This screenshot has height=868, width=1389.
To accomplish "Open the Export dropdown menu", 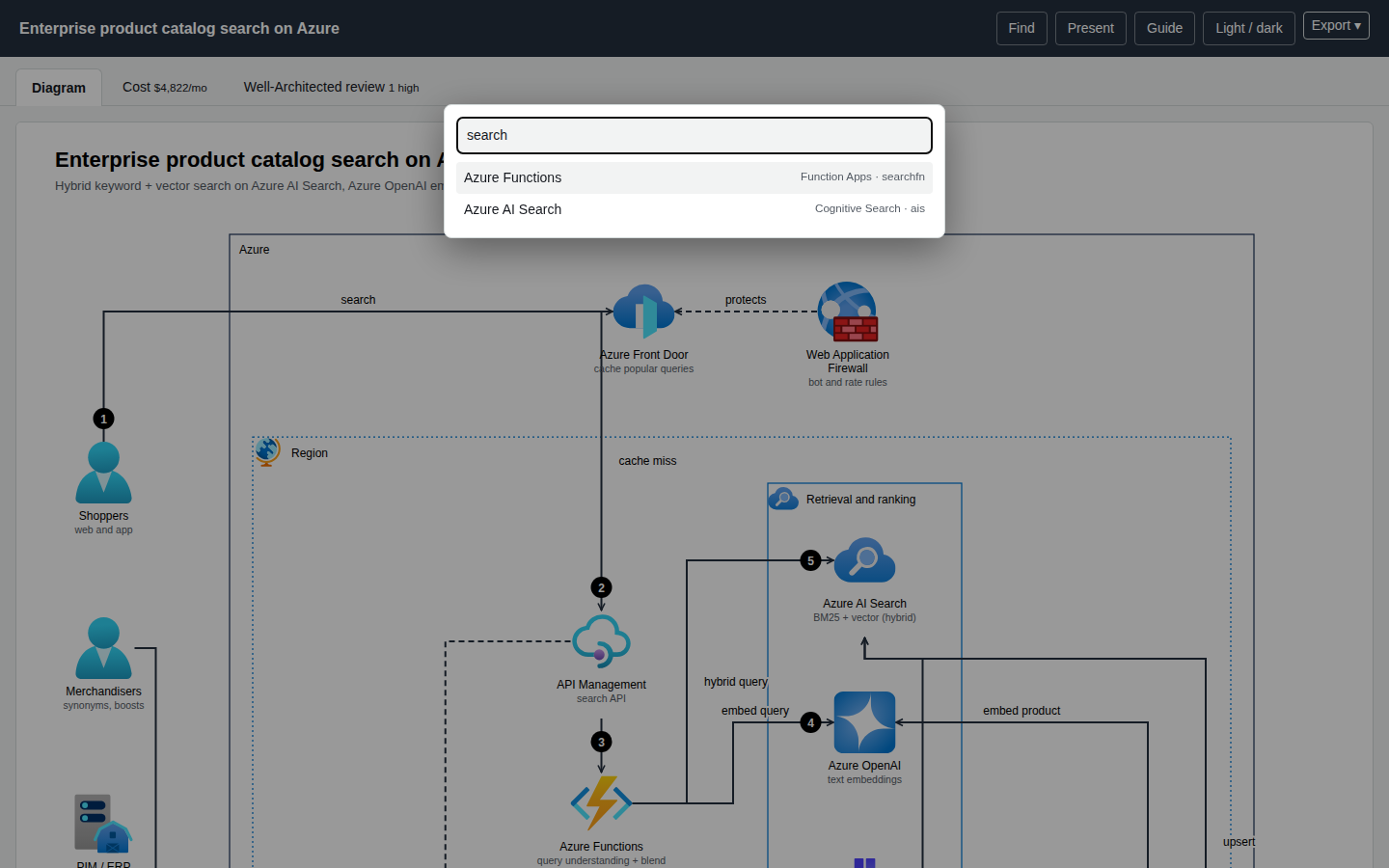I will (x=1336, y=26).
